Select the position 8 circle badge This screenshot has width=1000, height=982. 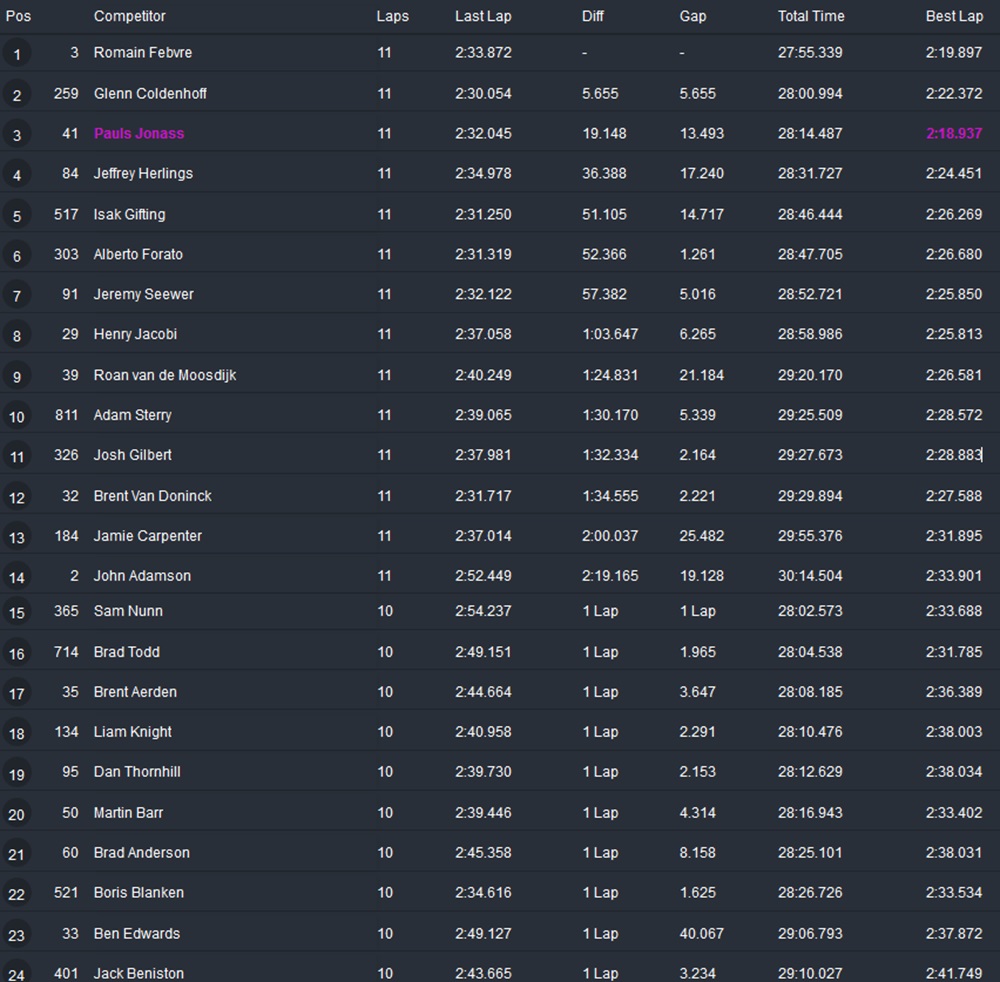click(16, 336)
